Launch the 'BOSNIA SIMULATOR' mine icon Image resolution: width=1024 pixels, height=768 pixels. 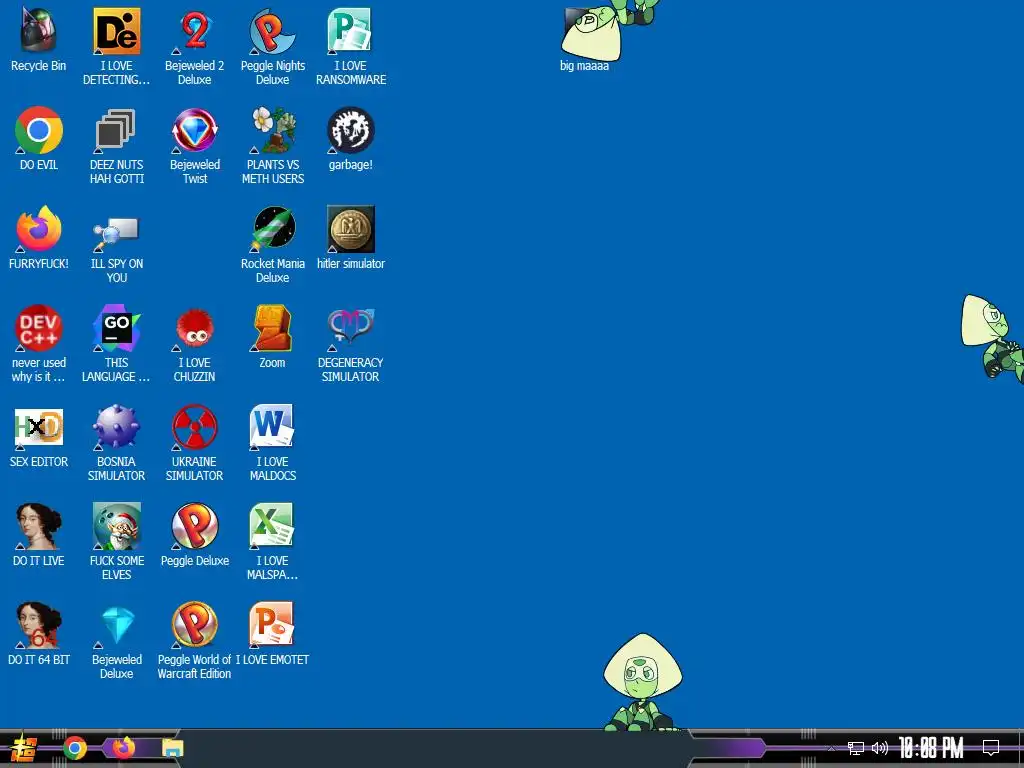pos(116,443)
